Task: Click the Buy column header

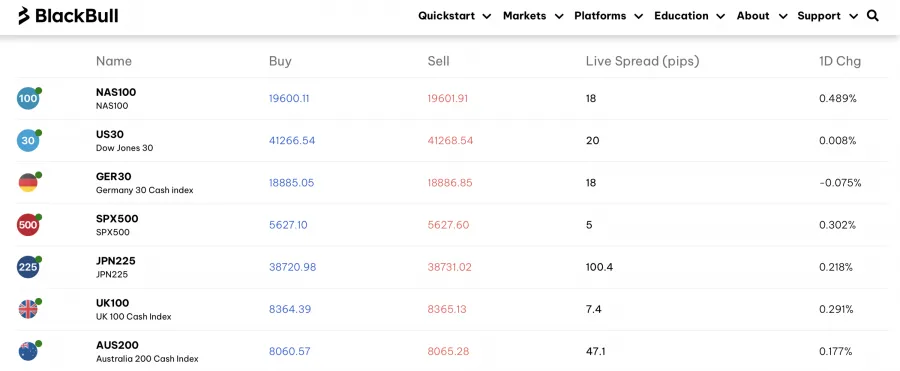Action: (x=280, y=61)
